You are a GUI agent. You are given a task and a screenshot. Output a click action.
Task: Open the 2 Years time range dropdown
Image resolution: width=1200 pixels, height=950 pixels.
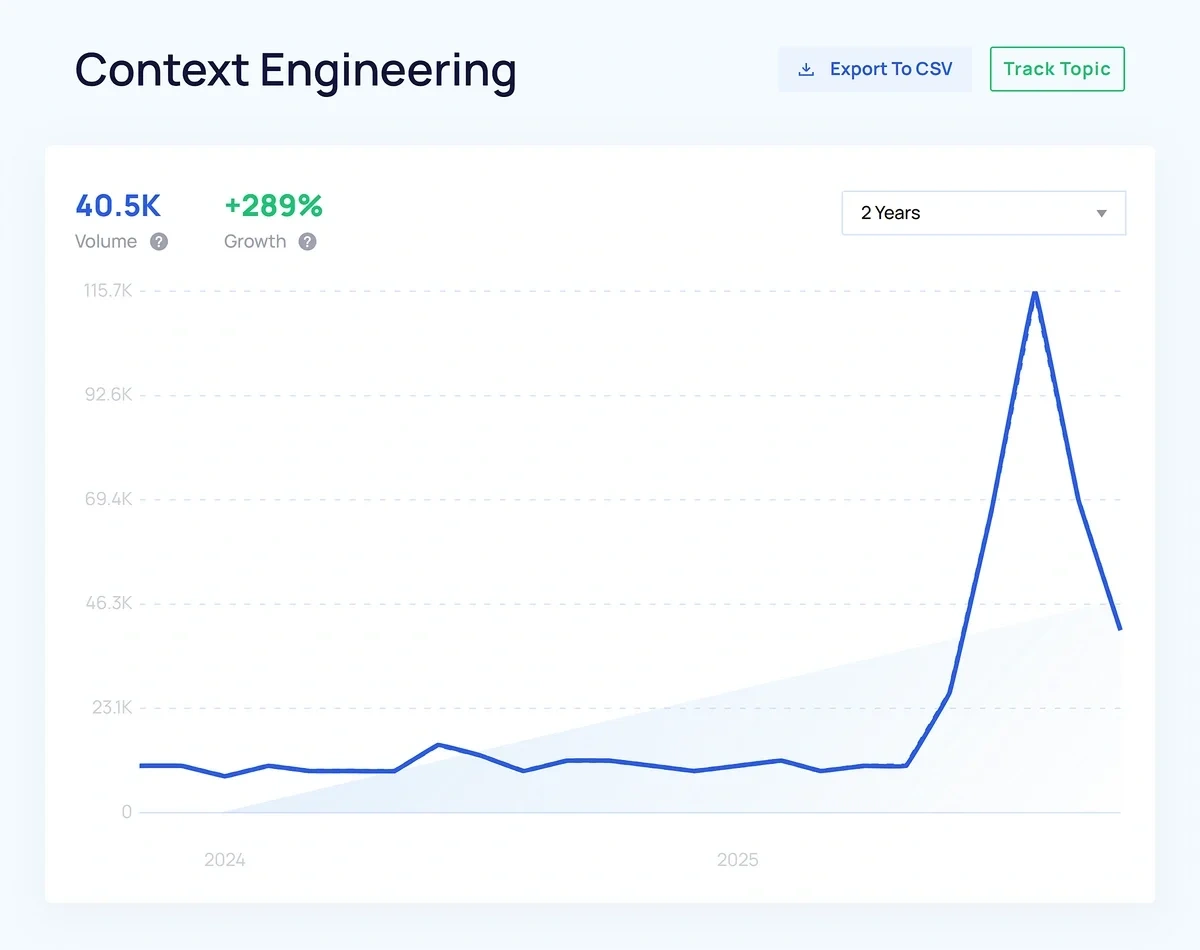(983, 213)
